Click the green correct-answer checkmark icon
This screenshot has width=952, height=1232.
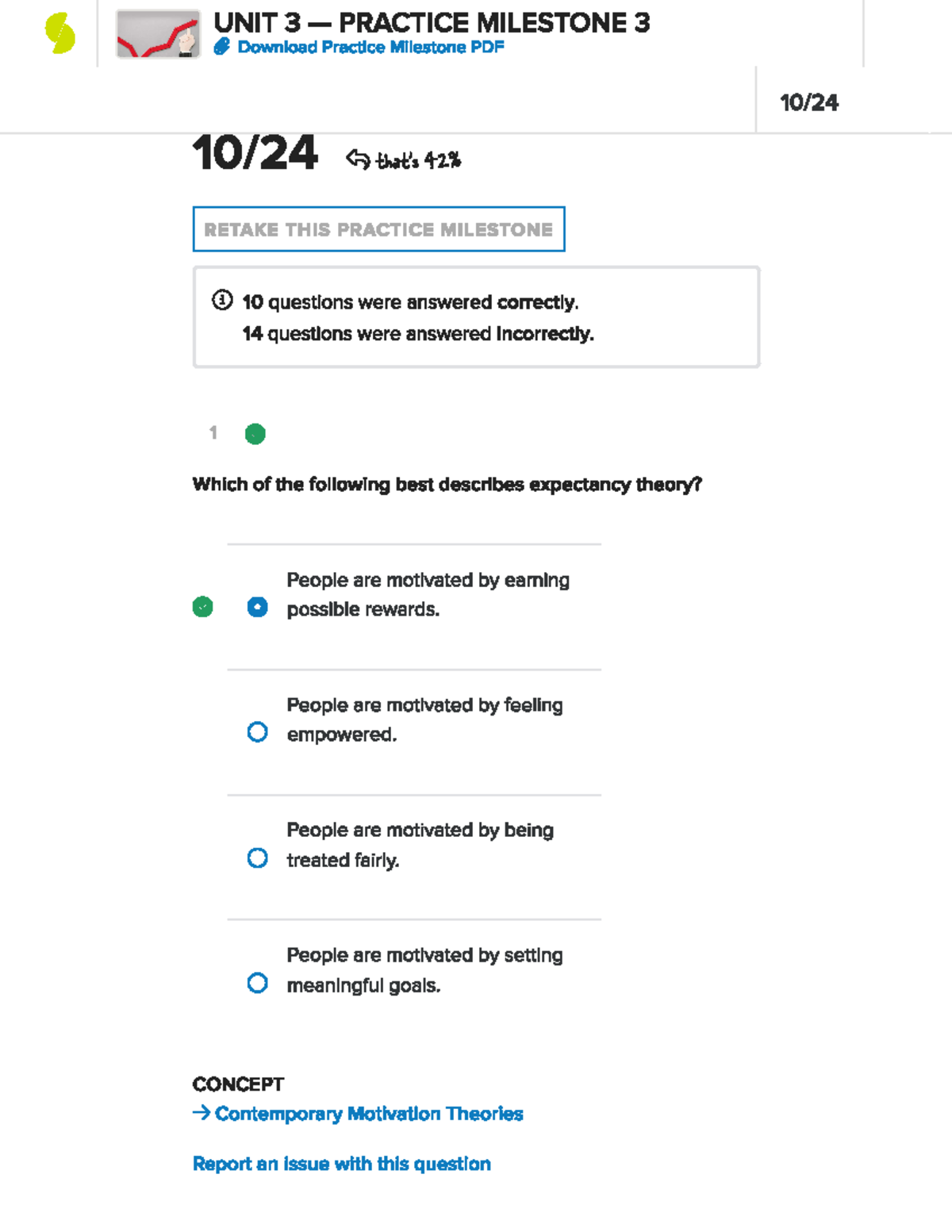point(203,607)
